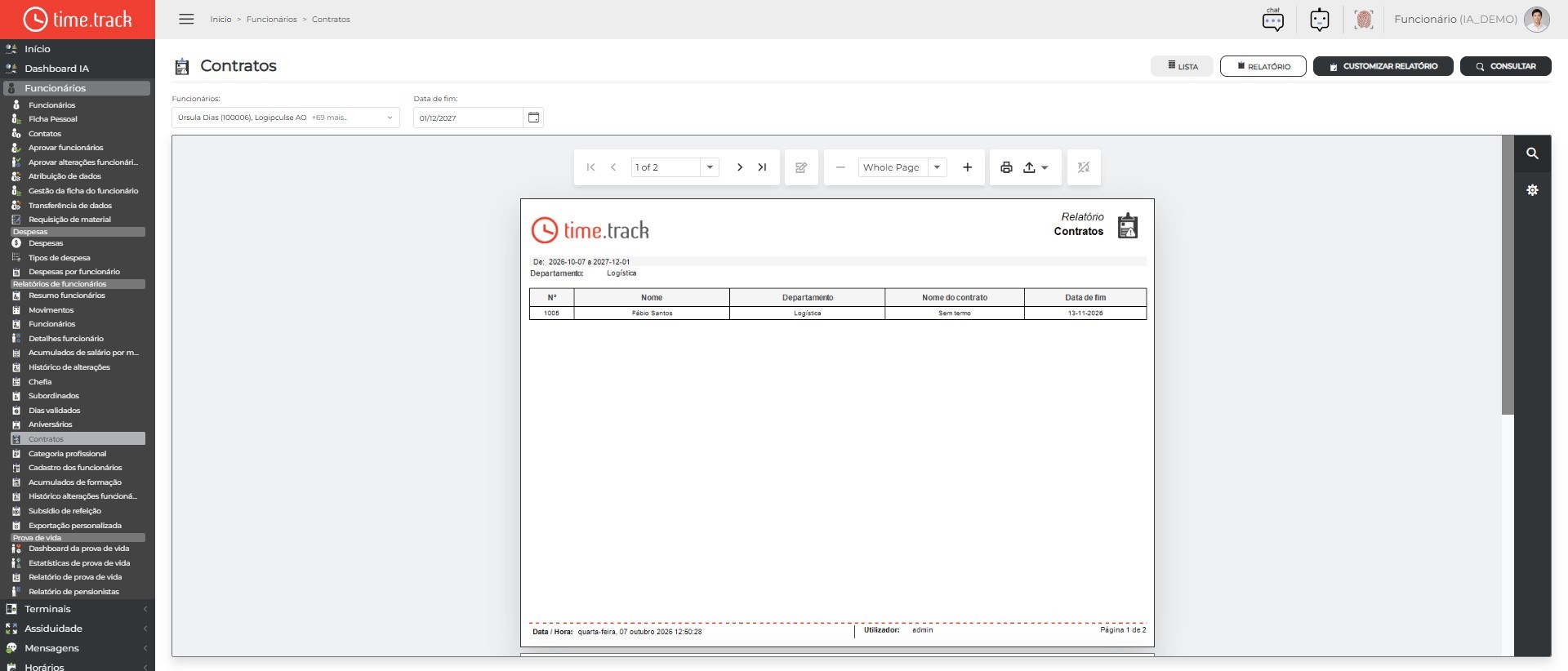Click the time.track logo in sidebar
Viewport: 1568px width, 671px height.
pyautogui.click(x=78, y=20)
